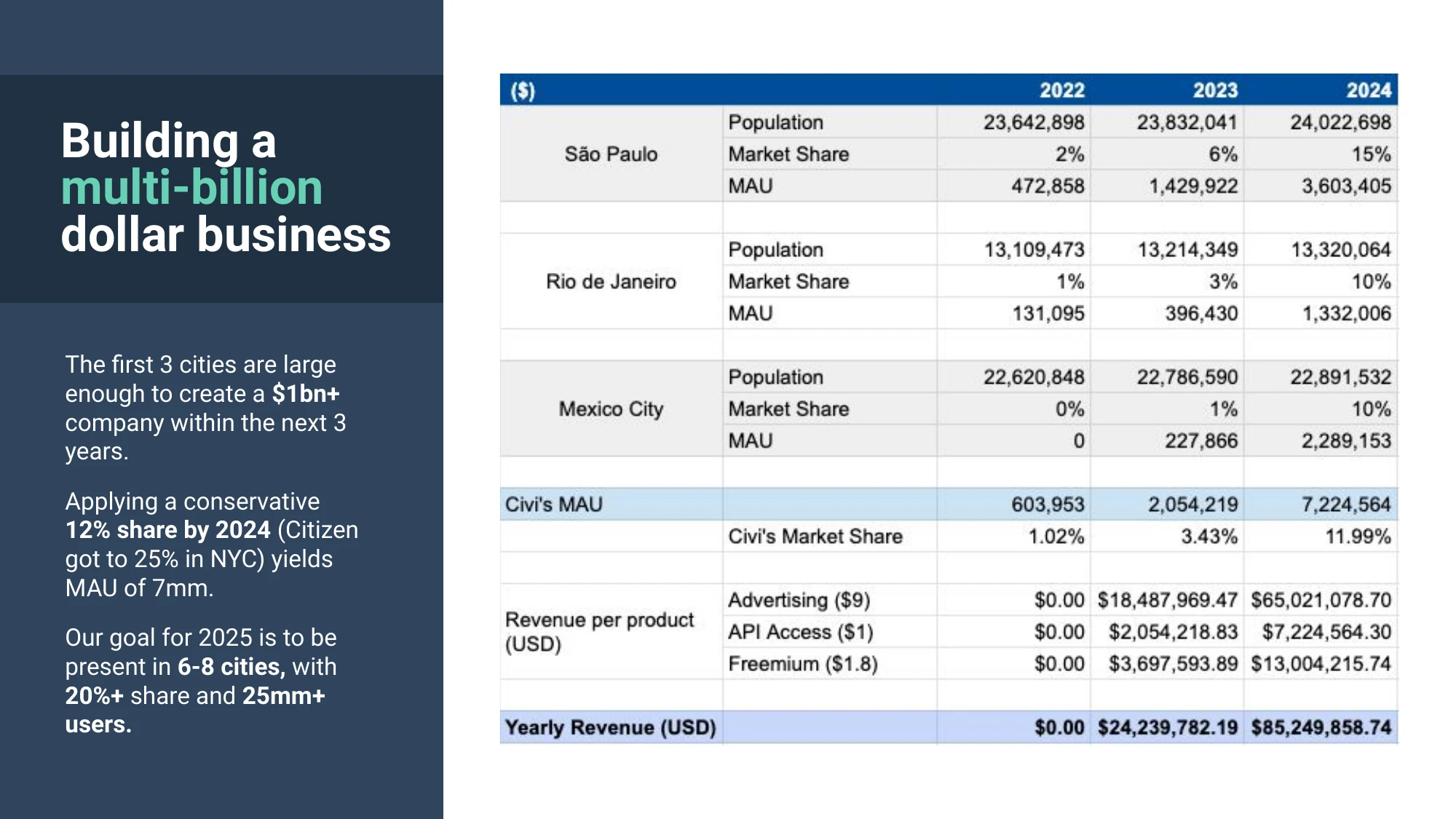Select the 2022 column header
The height and width of the screenshot is (819, 1456).
(x=1061, y=90)
